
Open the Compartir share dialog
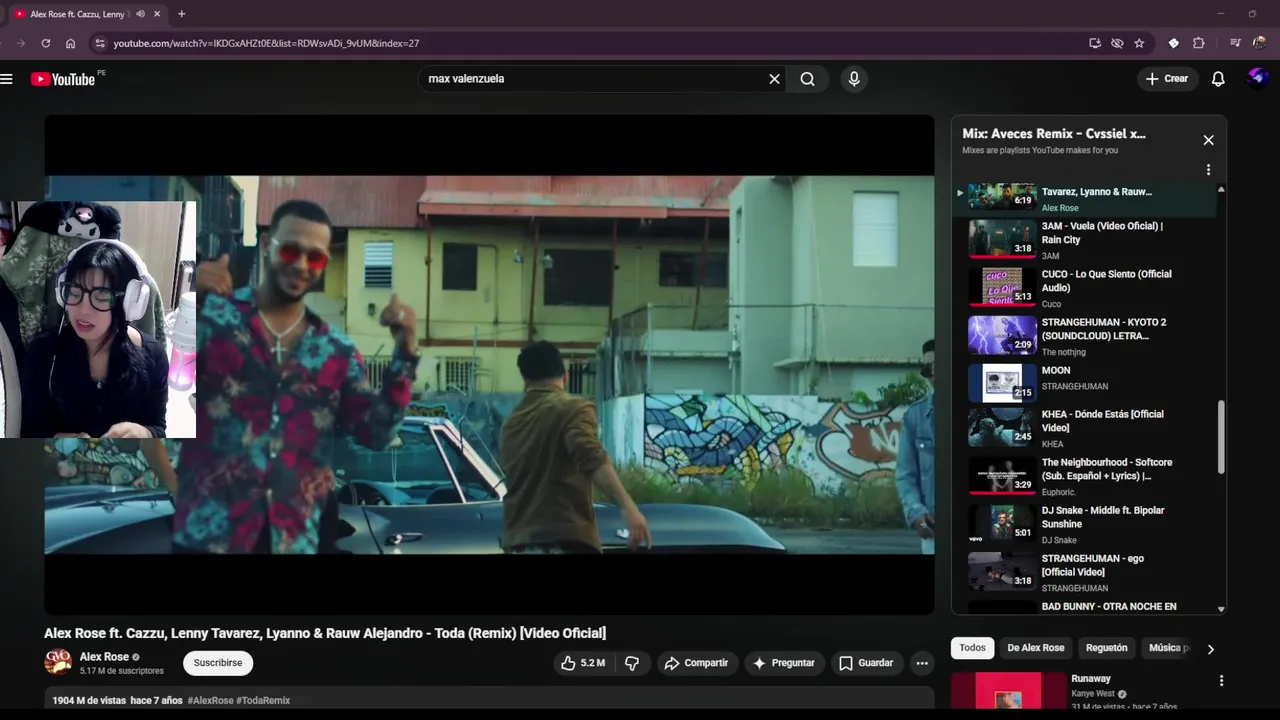click(697, 663)
